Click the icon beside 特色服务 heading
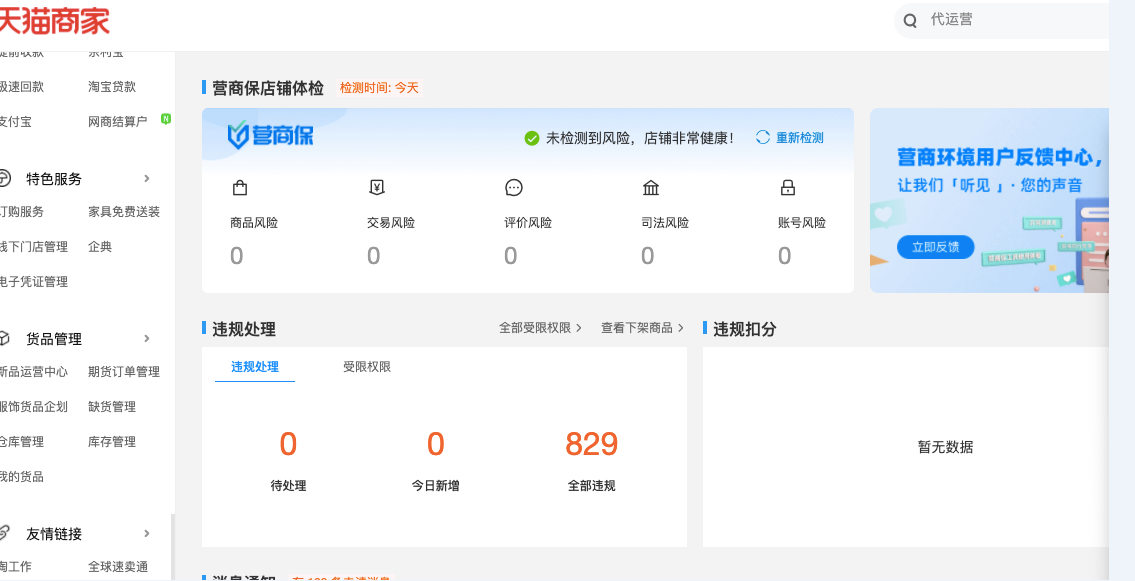Screen dimensions: 1135x581 [5, 178]
